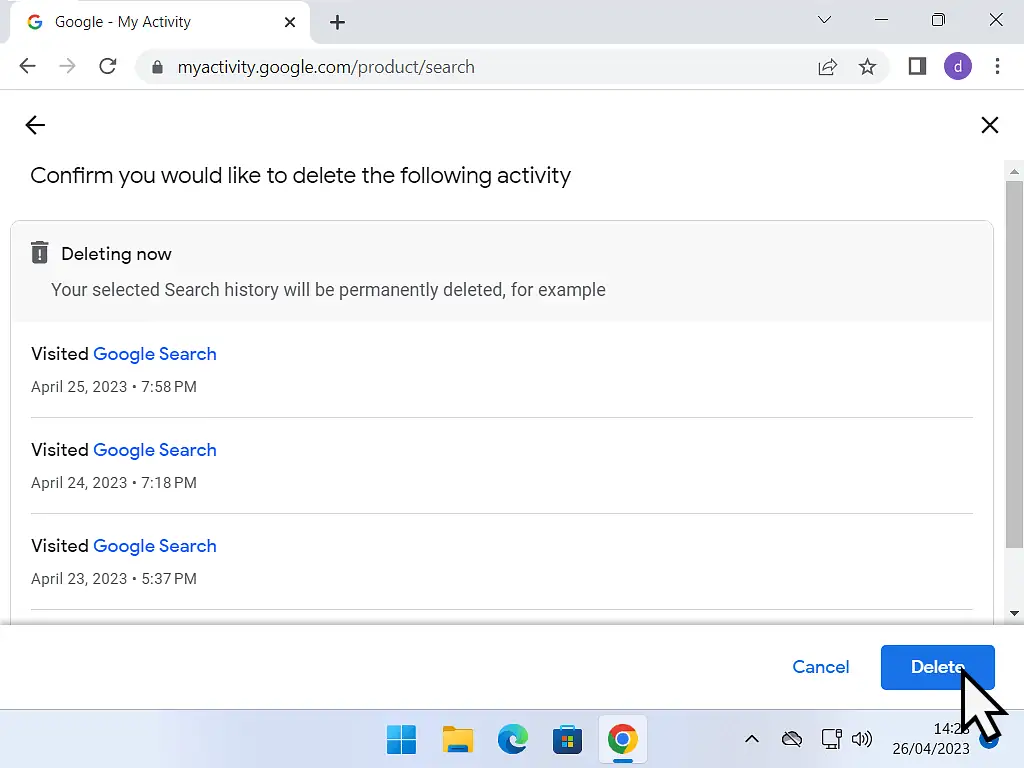
Task: Click the browser back navigation arrow
Action: coord(27,67)
